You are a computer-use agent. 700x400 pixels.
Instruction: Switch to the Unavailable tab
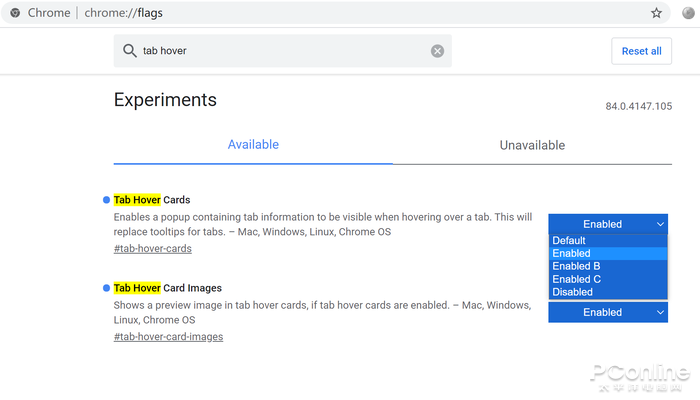pyautogui.click(x=532, y=145)
